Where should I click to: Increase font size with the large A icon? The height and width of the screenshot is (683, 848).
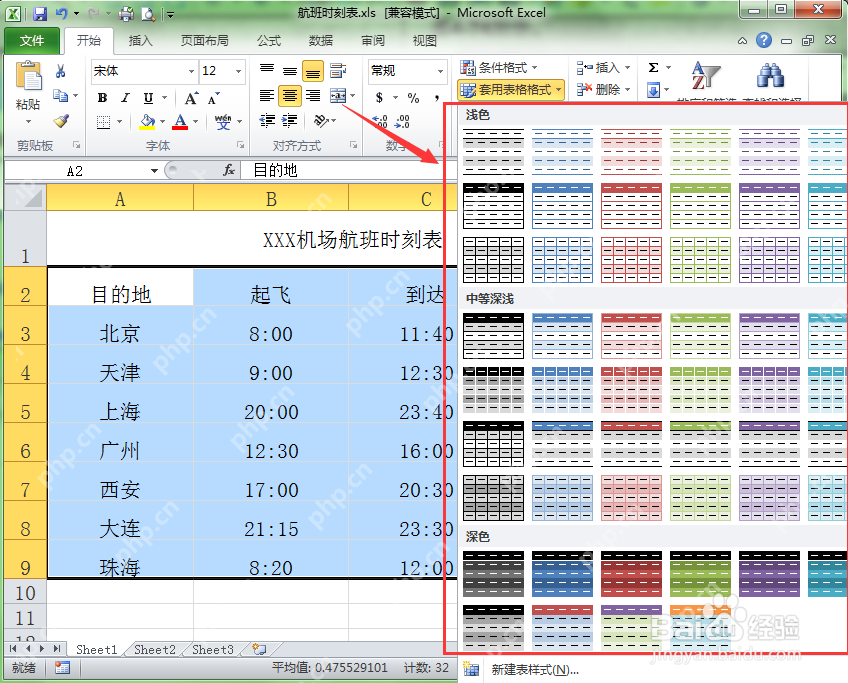(191, 98)
